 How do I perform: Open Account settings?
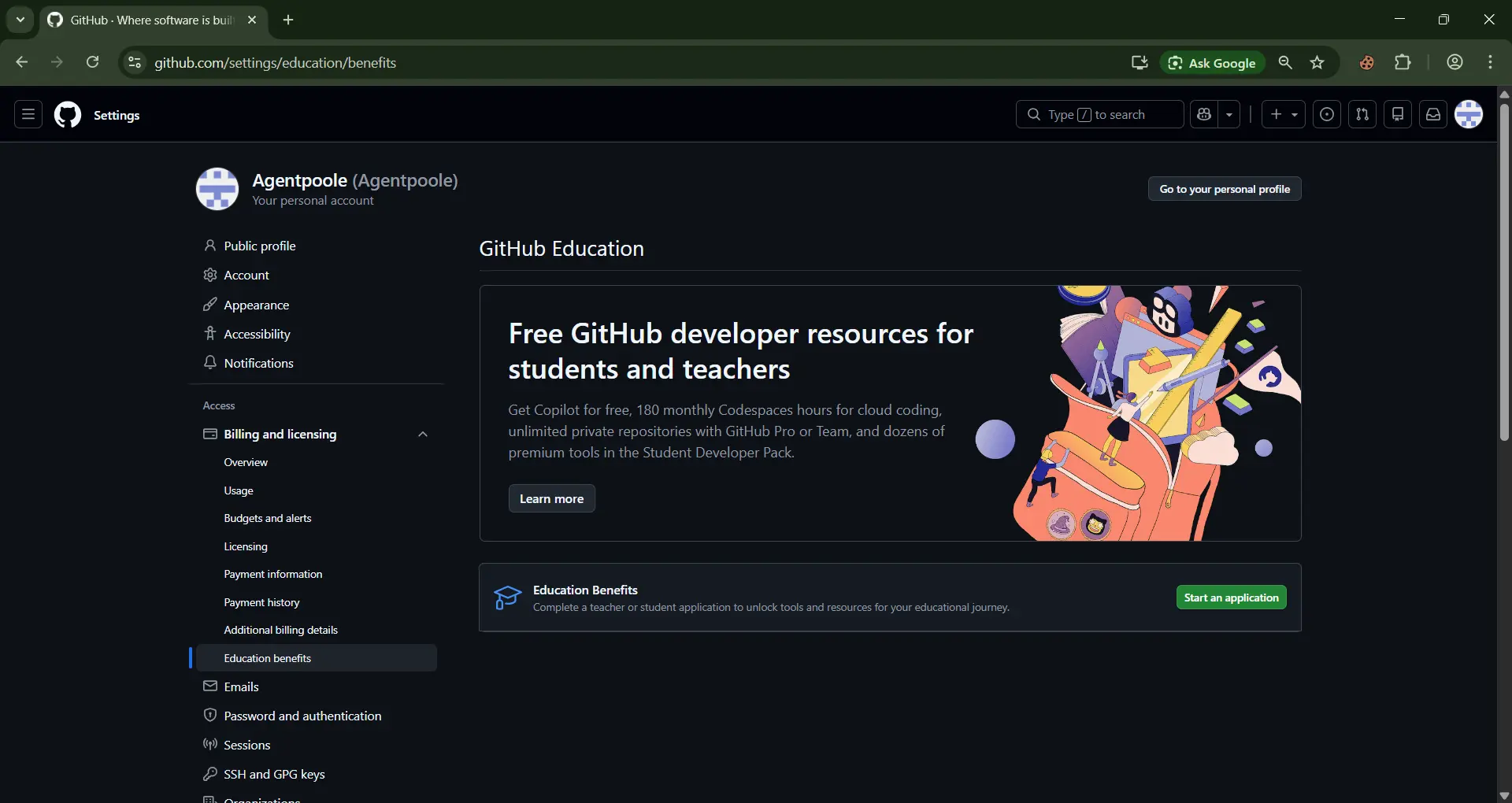pyautogui.click(x=316, y=275)
